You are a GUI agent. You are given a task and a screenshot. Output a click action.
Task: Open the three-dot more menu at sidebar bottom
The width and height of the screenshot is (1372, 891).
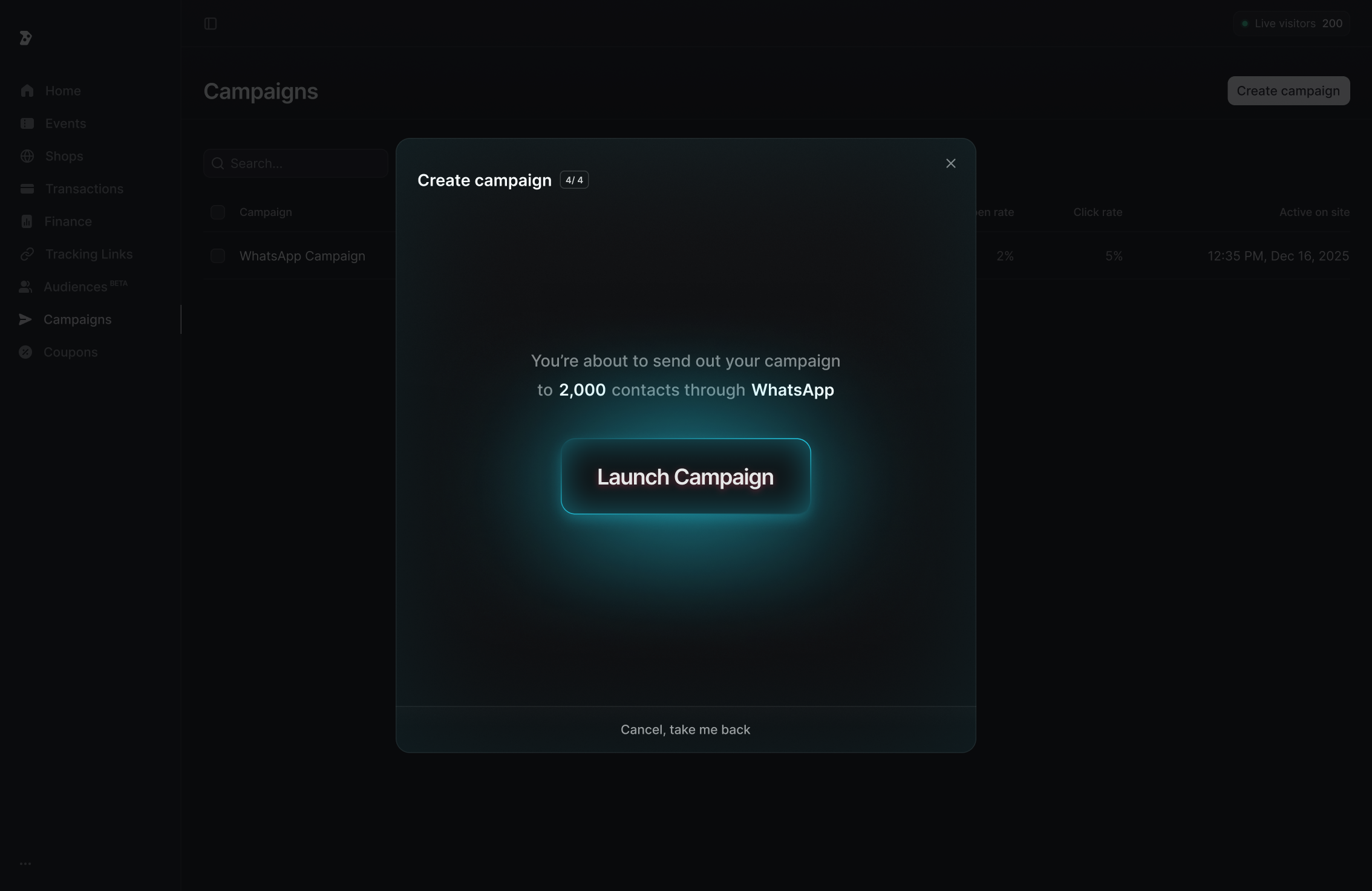25,864
